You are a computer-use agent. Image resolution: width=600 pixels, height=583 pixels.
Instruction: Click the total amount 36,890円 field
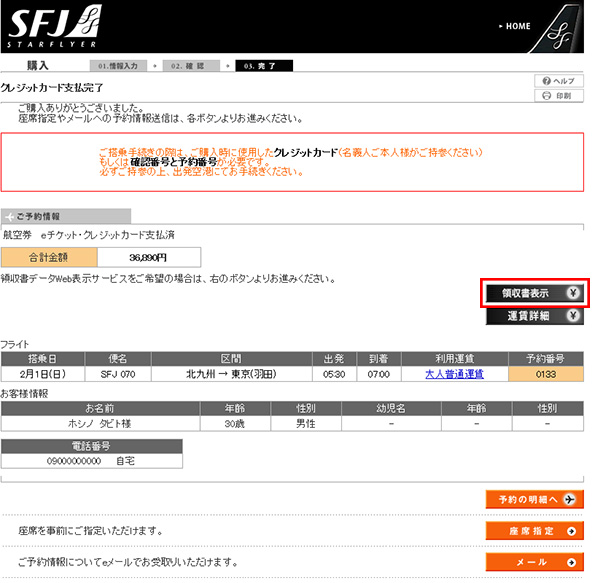point(148,257)
